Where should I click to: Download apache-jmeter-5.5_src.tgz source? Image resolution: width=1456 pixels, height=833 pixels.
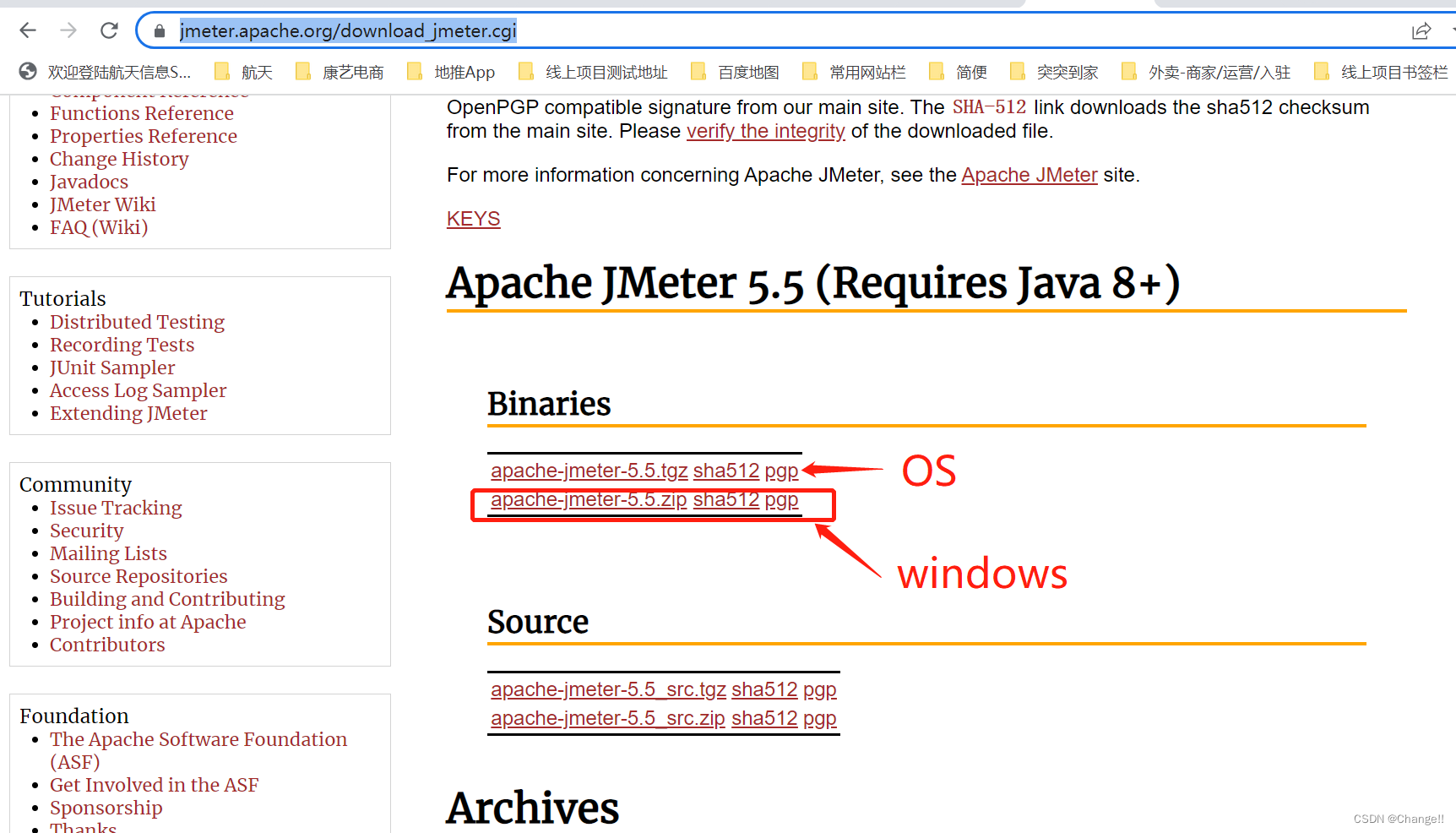pyautogui.click(x=608, y=689)
